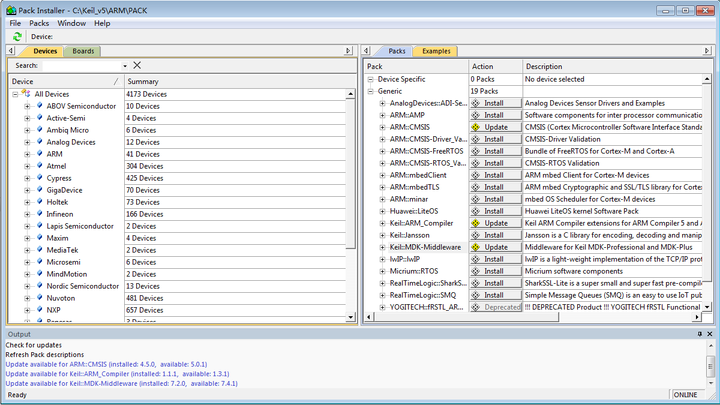Screen dimensions: 720x405
Task: Install the Keil::Jansson pack
Action: click(495, 235)
